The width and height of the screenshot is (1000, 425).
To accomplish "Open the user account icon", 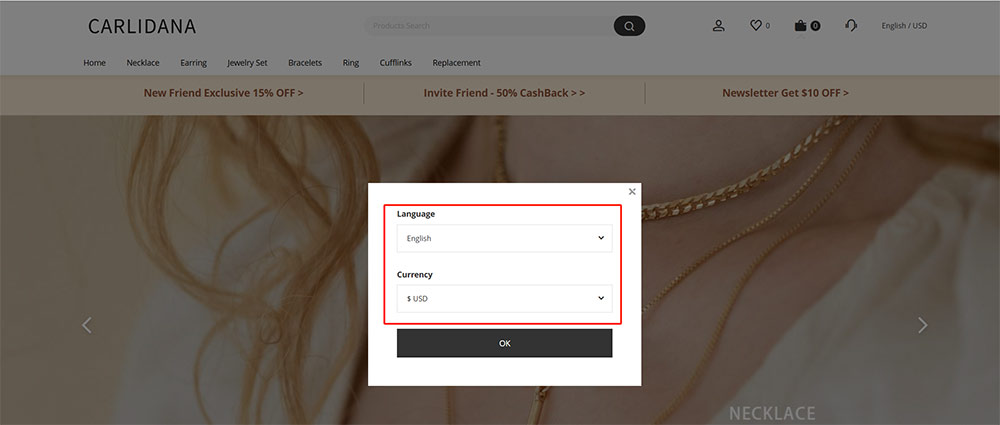I will coord(719,26).
